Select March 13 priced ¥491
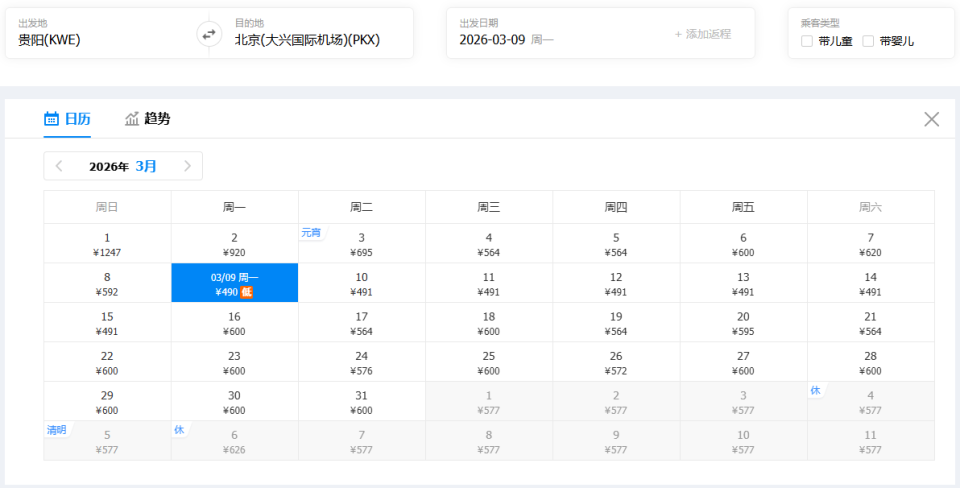Viewport: 960px width, 488px height. (744, 283)
